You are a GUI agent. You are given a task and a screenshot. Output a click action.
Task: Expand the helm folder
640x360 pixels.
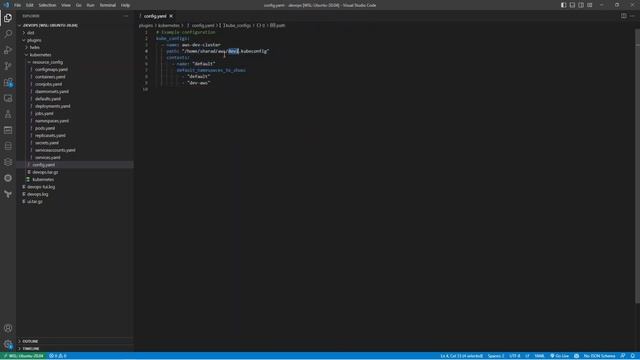click(x=34, y=47)
